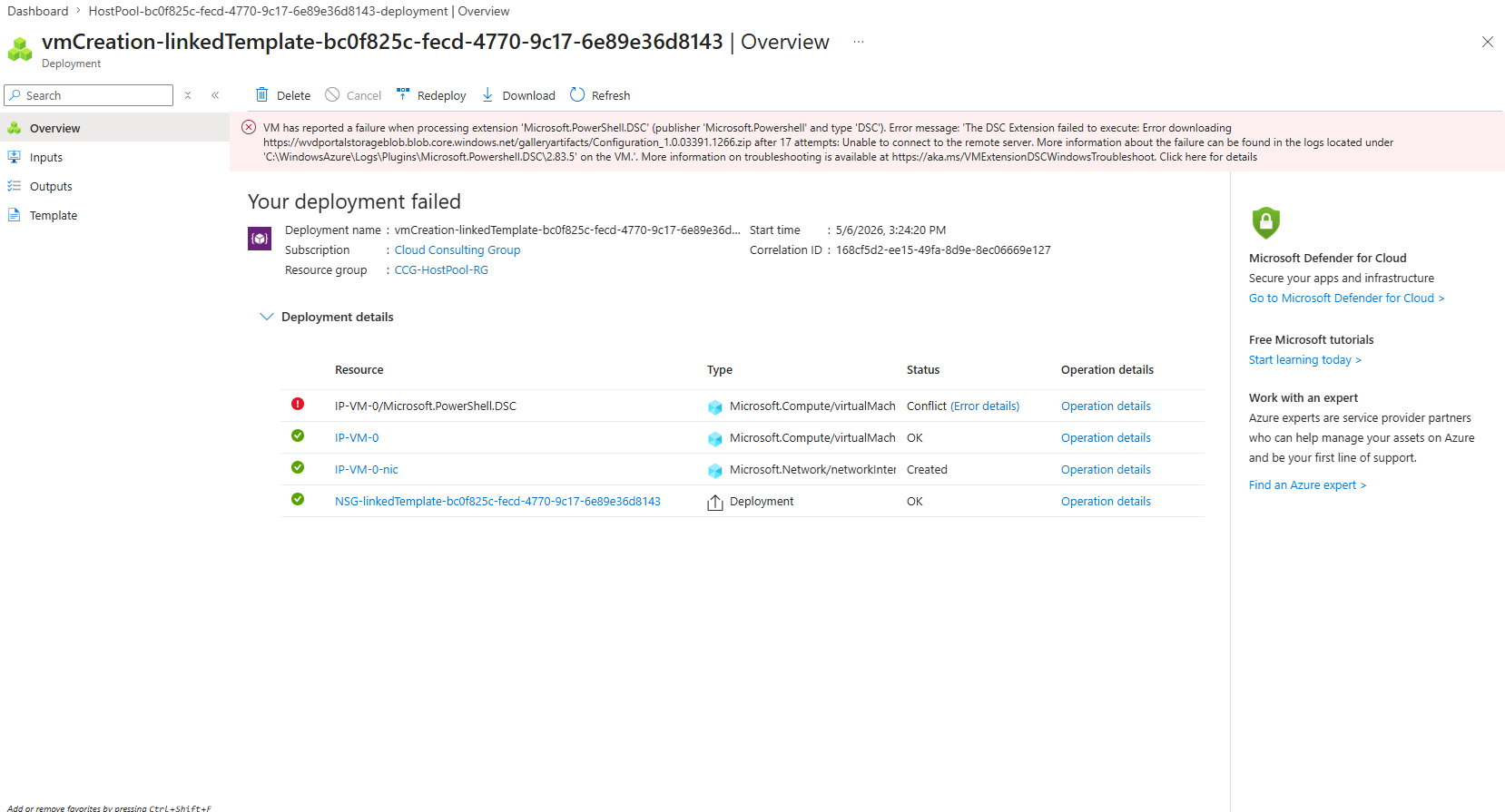The height and width of the screenshot is (812, 1505).
Task: Click the Deployment upload icon in NSG row
Action: coord(715,503)
